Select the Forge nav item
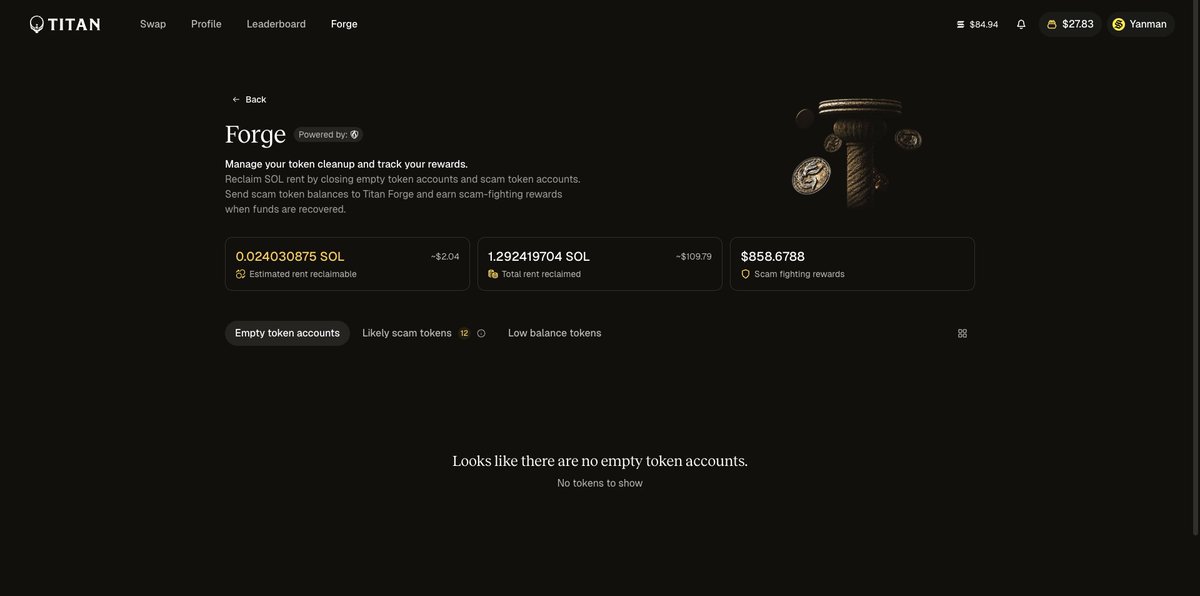This screenshot has width=1200, height=596. [344, 24]
